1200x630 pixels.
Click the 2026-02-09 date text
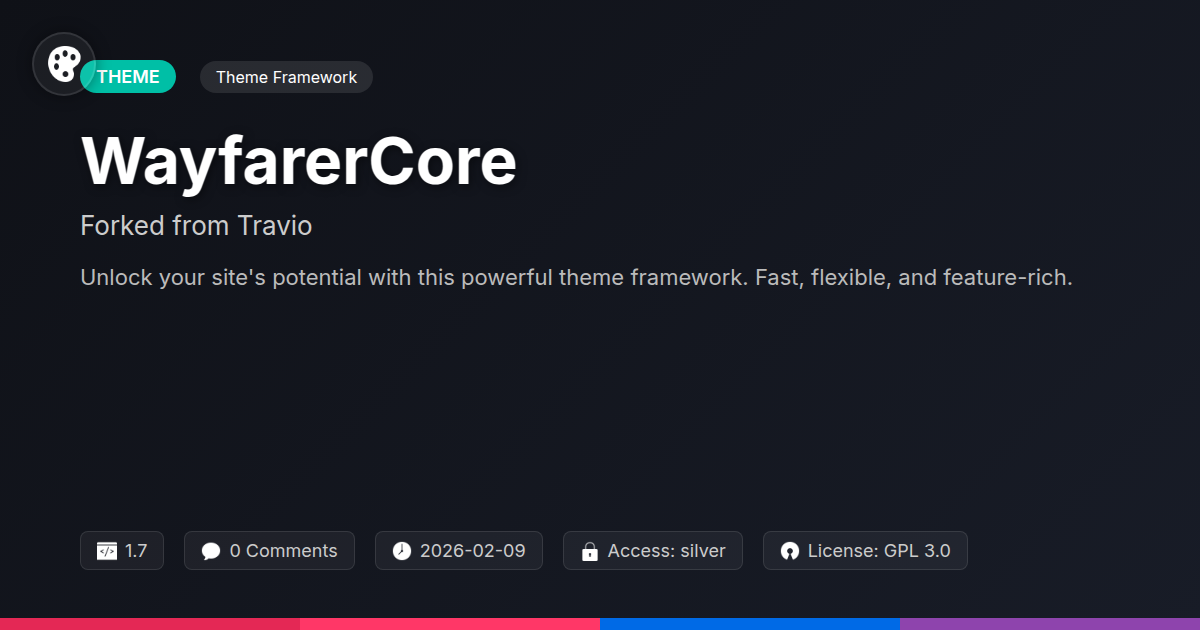(x=473, y=551)
